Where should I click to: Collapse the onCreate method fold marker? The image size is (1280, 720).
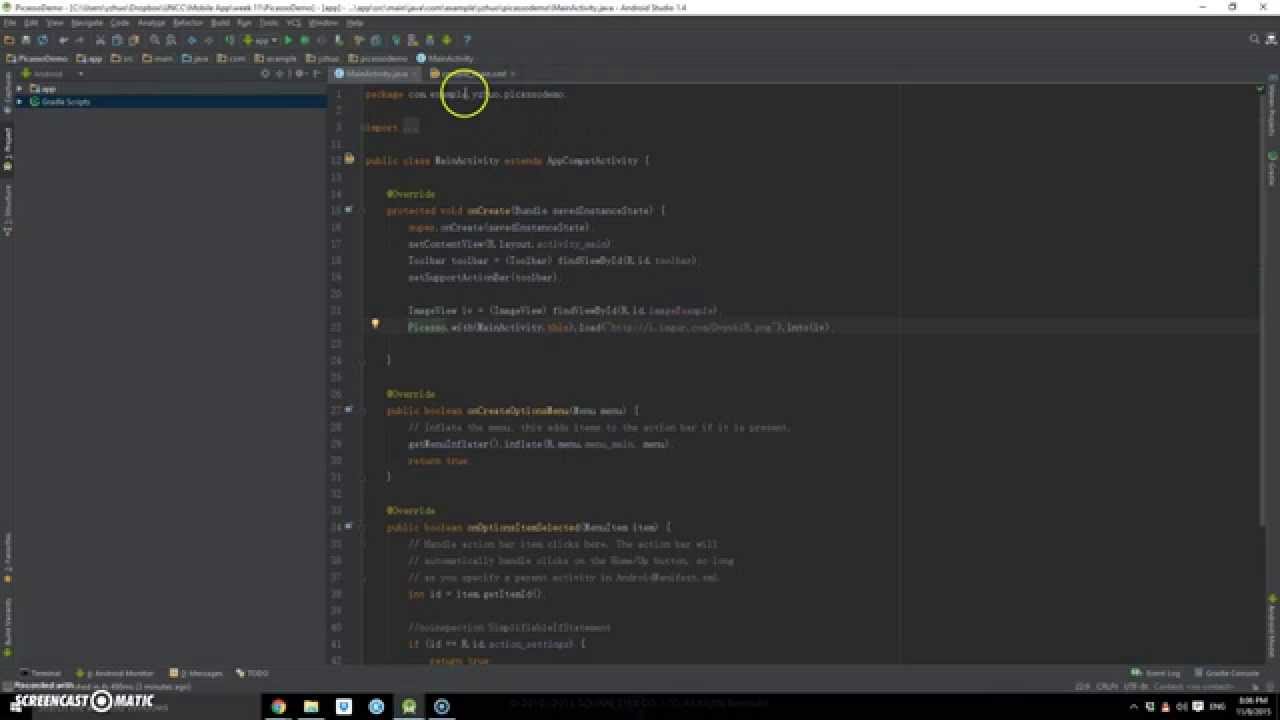coord(363,211)
